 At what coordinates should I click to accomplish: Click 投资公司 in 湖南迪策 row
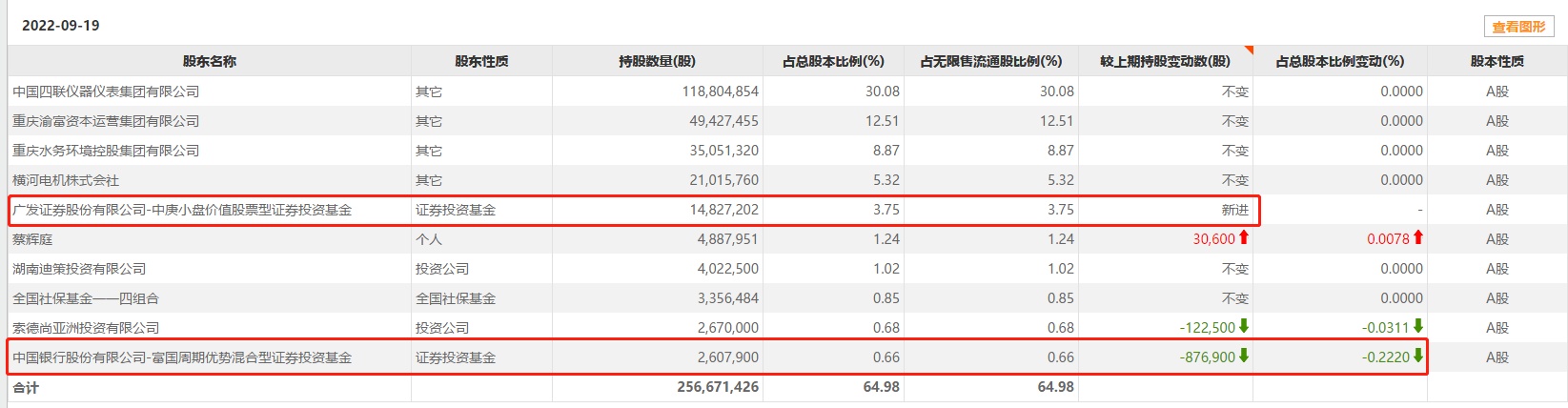pos(442,269)
